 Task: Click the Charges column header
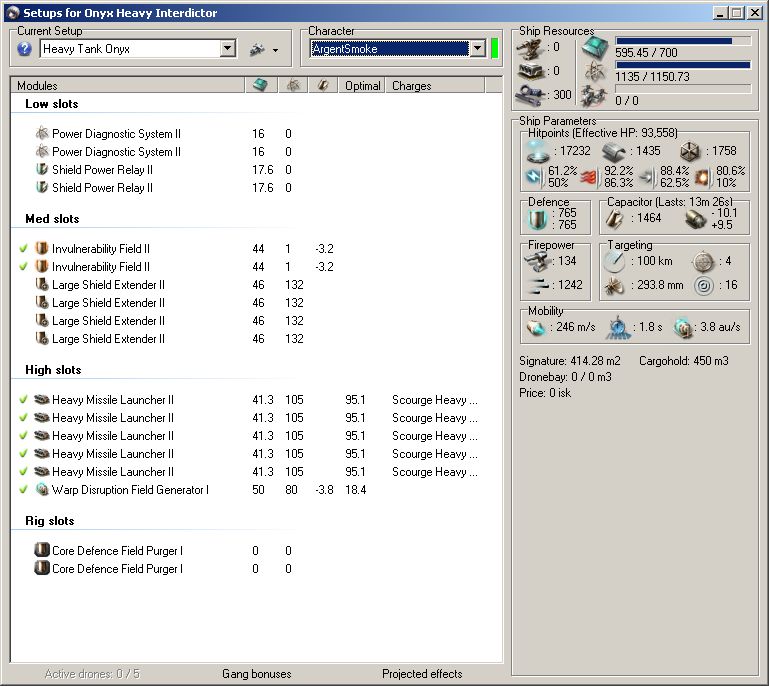coord(436,85)
